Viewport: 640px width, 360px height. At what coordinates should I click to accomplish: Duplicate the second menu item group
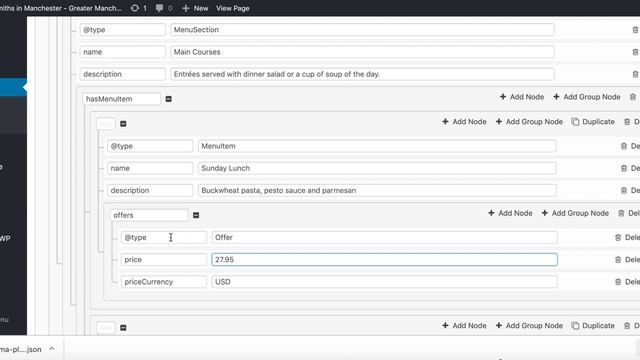[593, 326]
